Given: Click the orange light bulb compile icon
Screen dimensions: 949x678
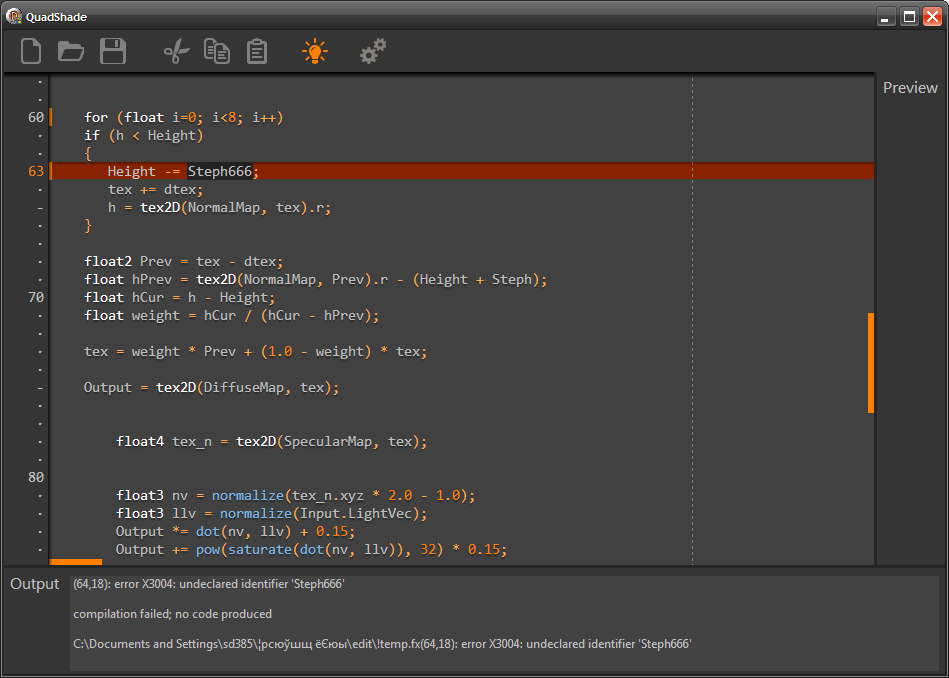Looking at the screenshot, I should [315, 51].
